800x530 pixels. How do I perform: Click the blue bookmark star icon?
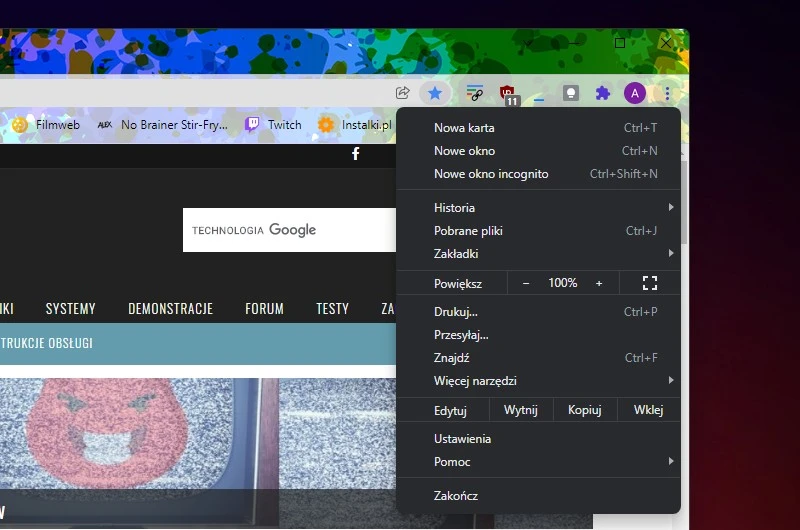coord(435,93)
